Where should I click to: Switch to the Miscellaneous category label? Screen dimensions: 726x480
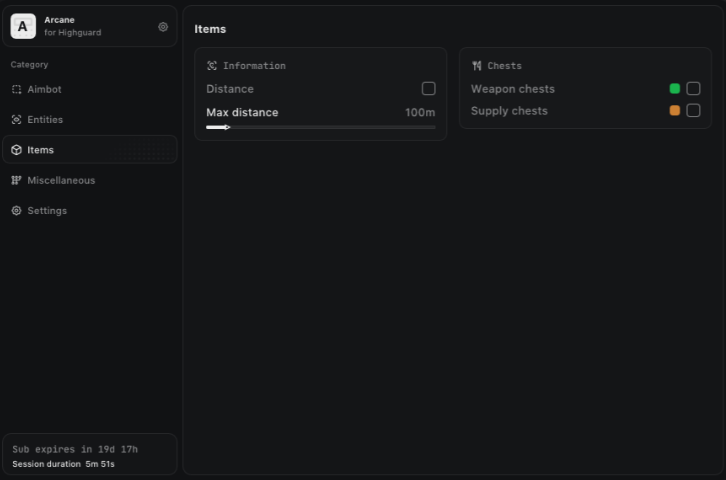coord(61,181)
